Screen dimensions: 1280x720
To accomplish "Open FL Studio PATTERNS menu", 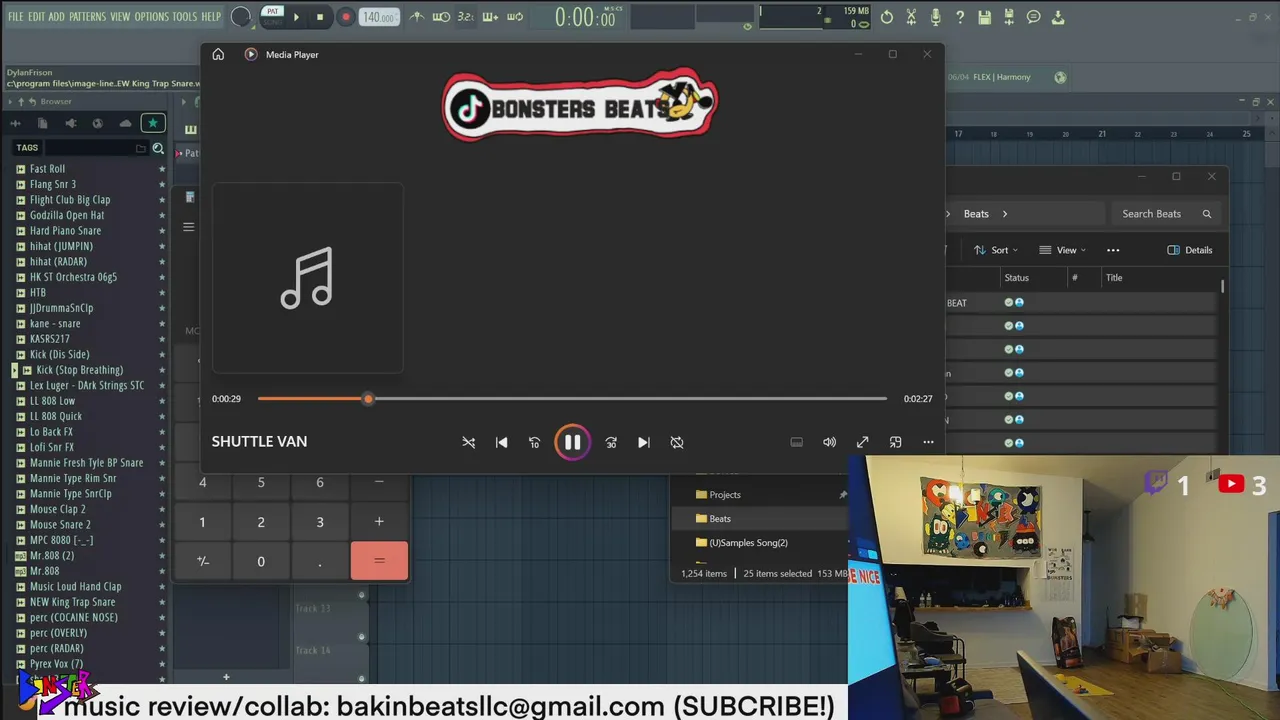I will pos(87,17).
